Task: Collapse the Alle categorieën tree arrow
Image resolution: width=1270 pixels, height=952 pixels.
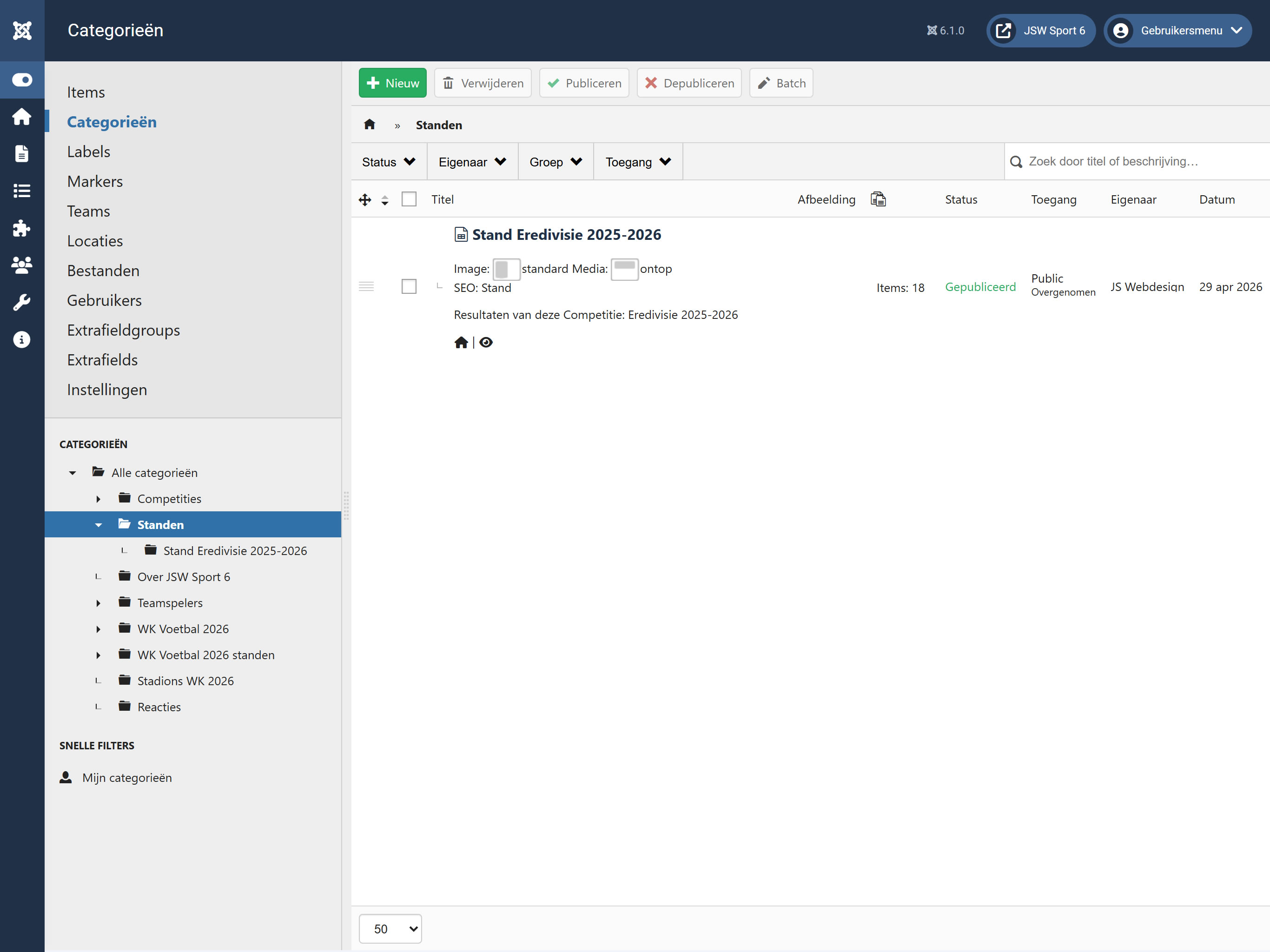Action: coord(73,473)
